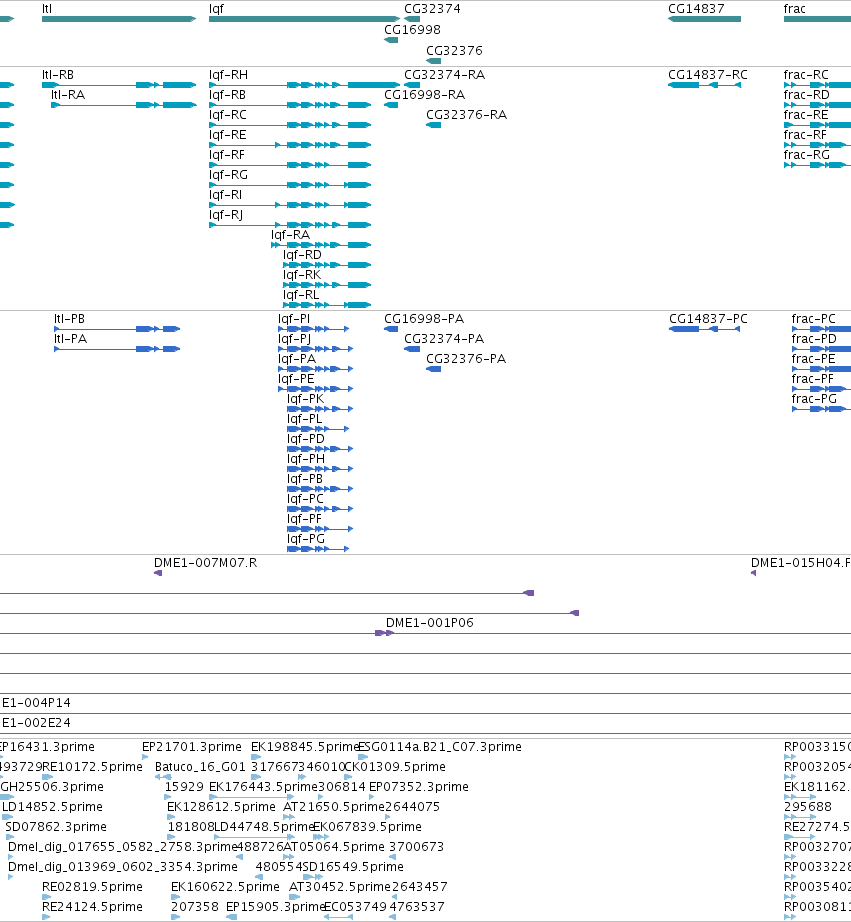Open transcript CG32374-RA
This screenshot has width=851, height=922.
(445, 75)
